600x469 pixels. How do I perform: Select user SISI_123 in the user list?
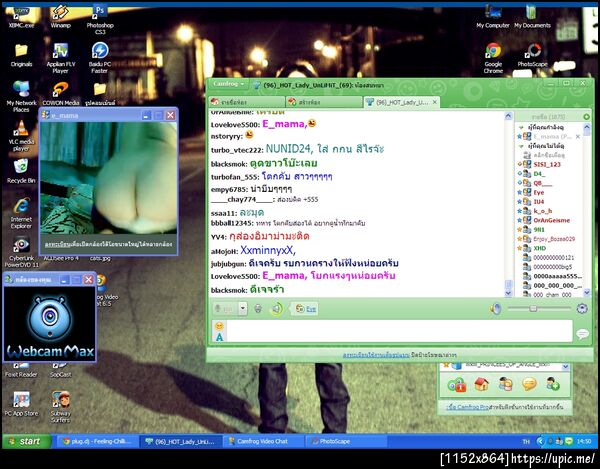pyautogui.click(x=547, y=164)
